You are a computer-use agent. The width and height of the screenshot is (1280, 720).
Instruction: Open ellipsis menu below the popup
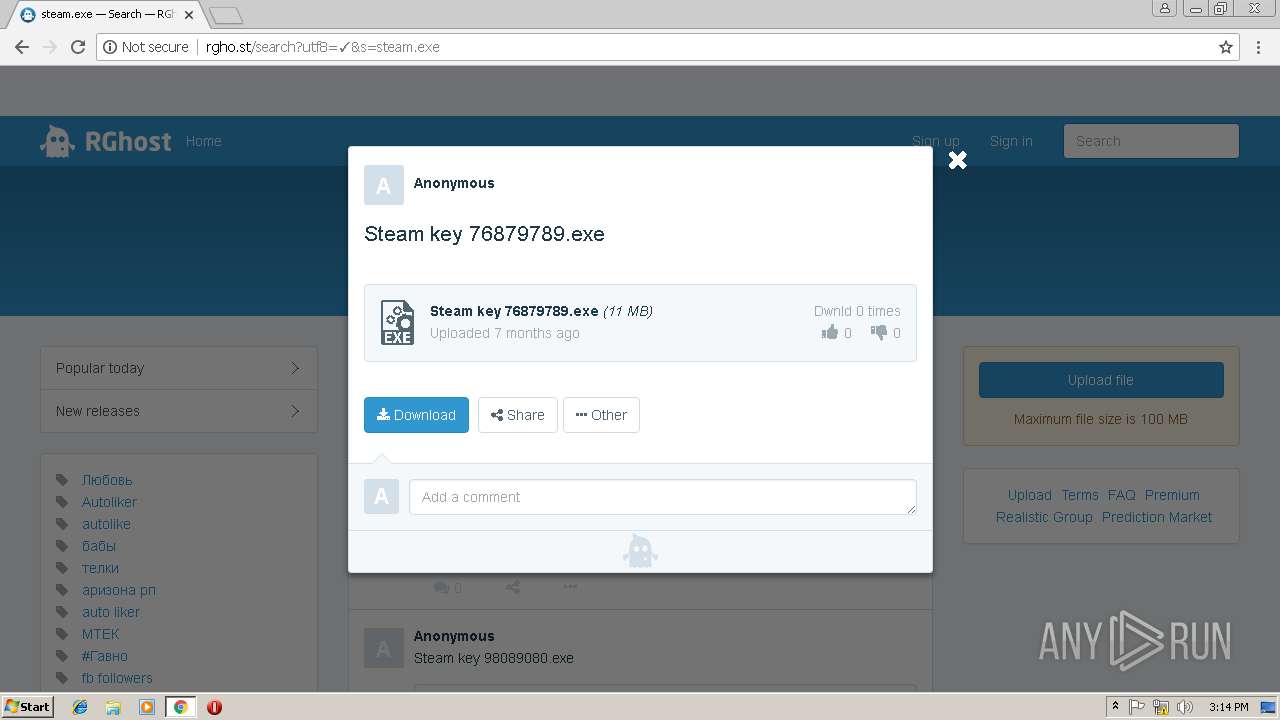tap(570, 587)
